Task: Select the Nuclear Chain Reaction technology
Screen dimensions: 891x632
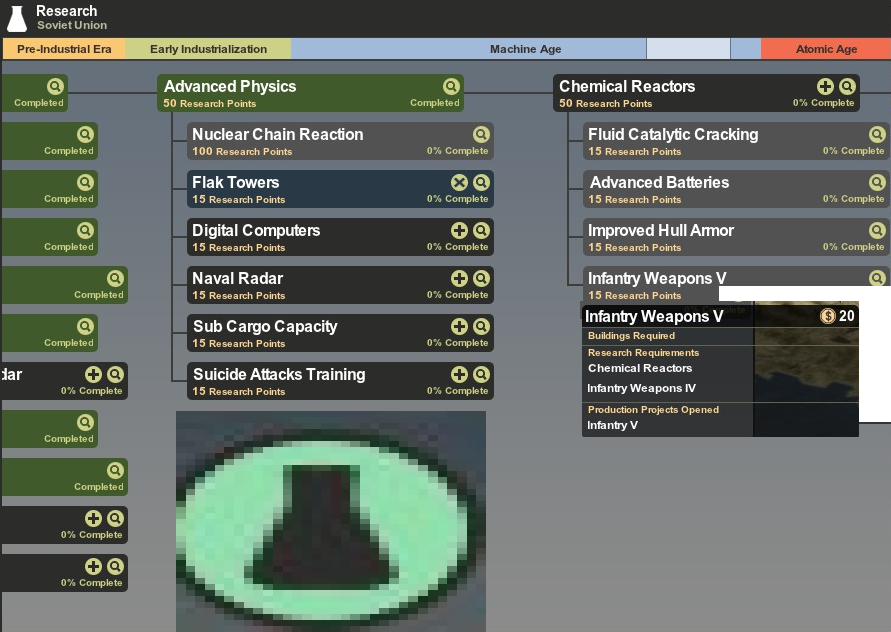Action: coord(277,134)
